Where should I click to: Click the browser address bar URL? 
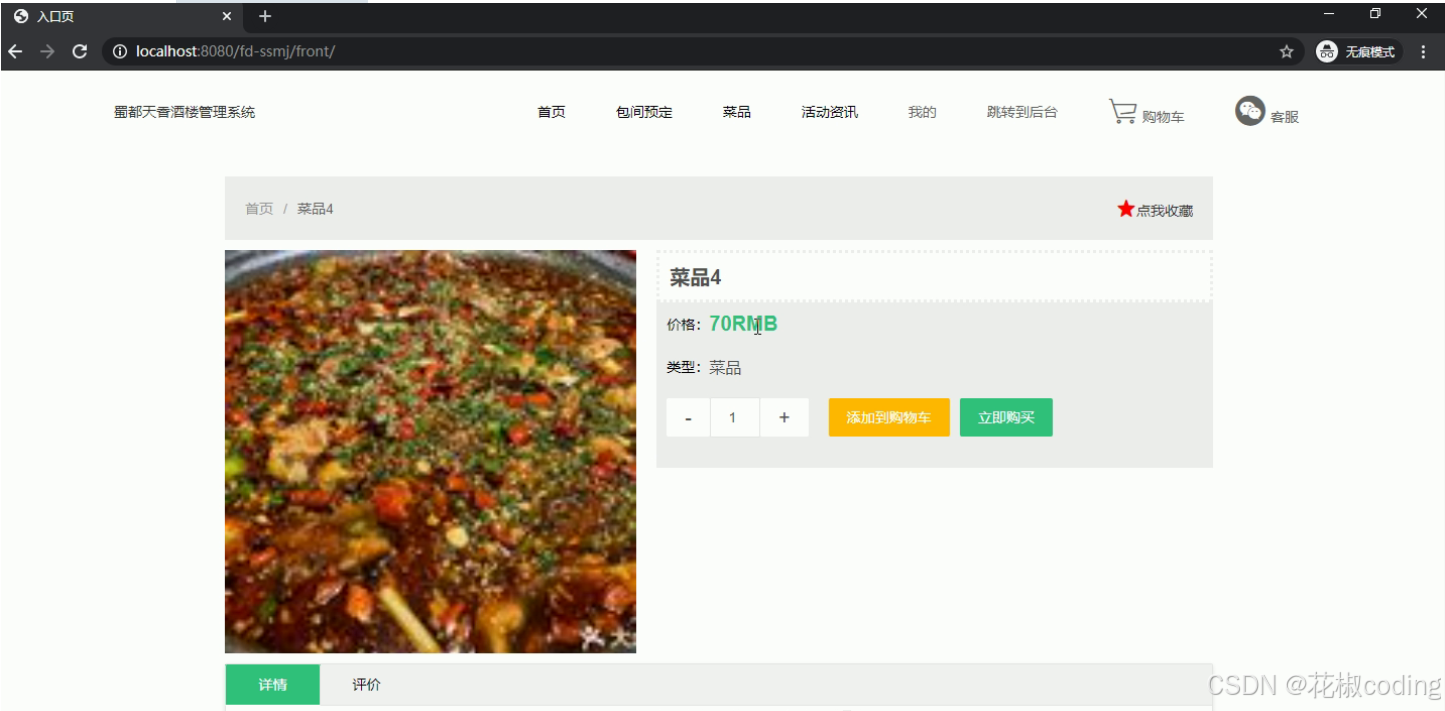click(235, 51)
